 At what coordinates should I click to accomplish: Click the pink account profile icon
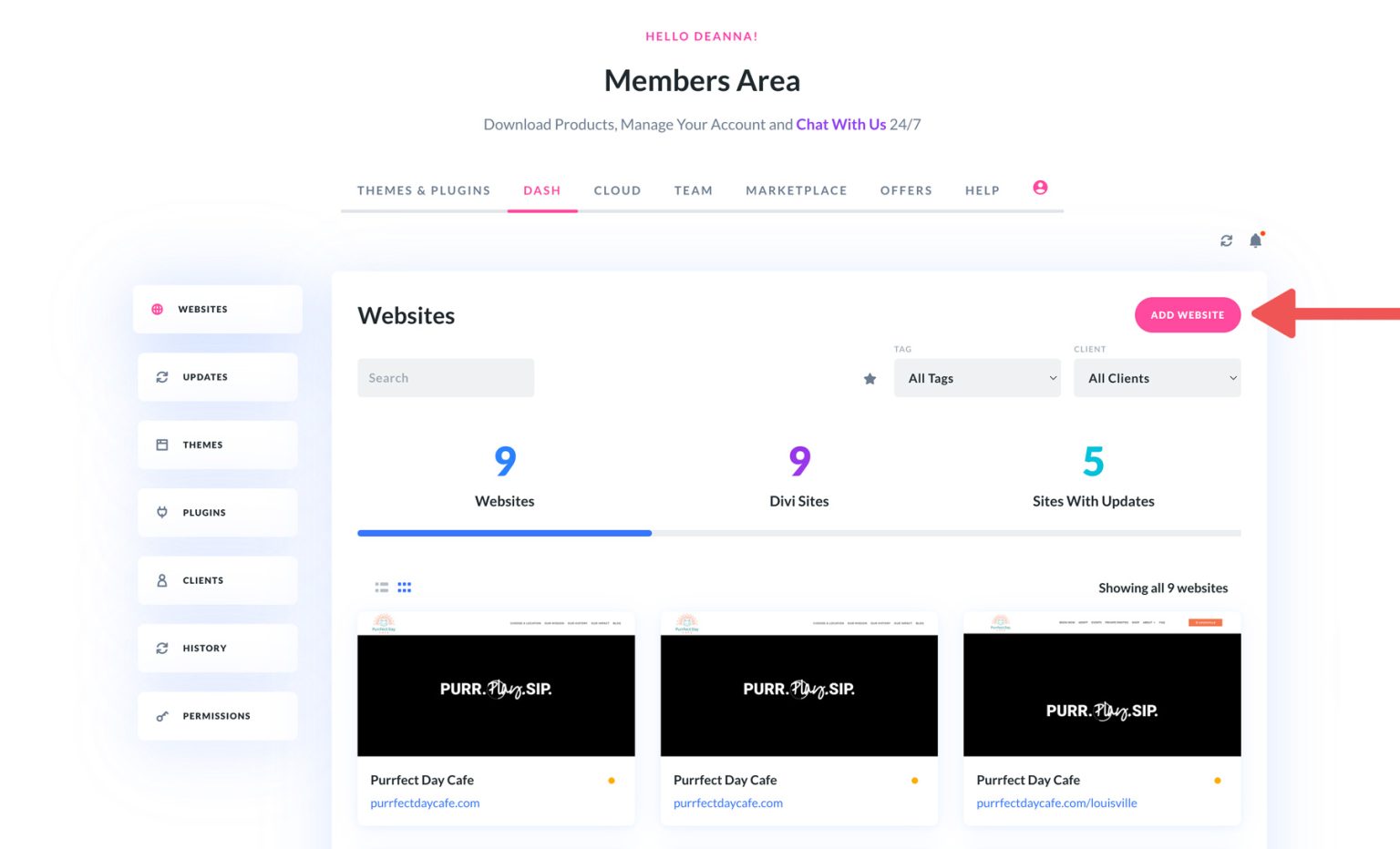coord(1040,187)
